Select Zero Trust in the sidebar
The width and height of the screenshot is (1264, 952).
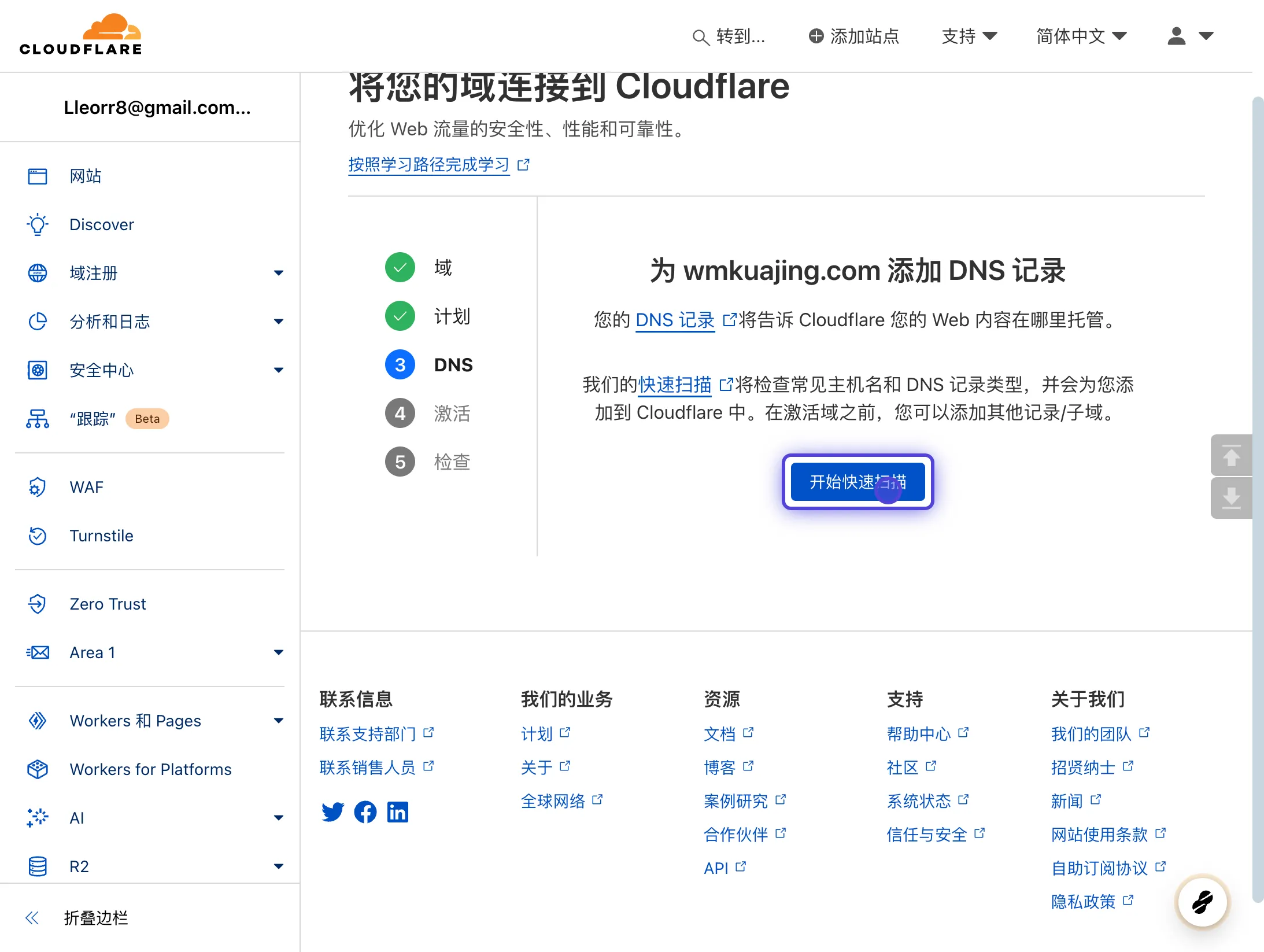(107, 604)
